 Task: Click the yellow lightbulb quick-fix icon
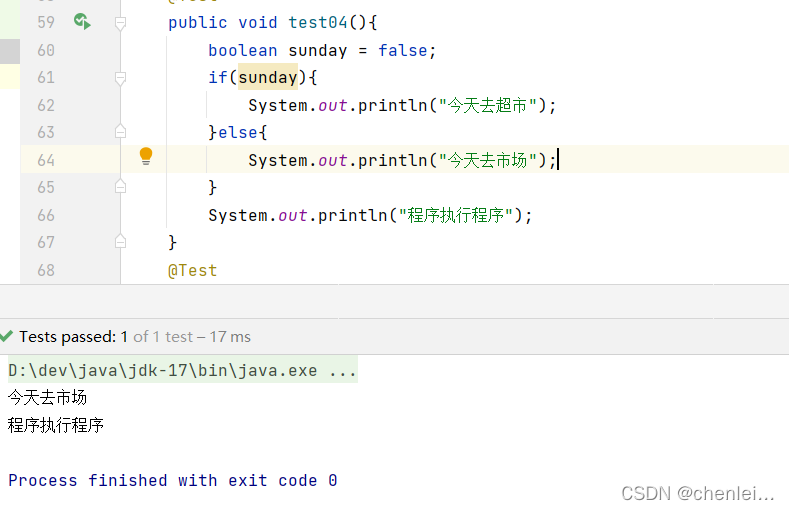(x=146, y=156)
